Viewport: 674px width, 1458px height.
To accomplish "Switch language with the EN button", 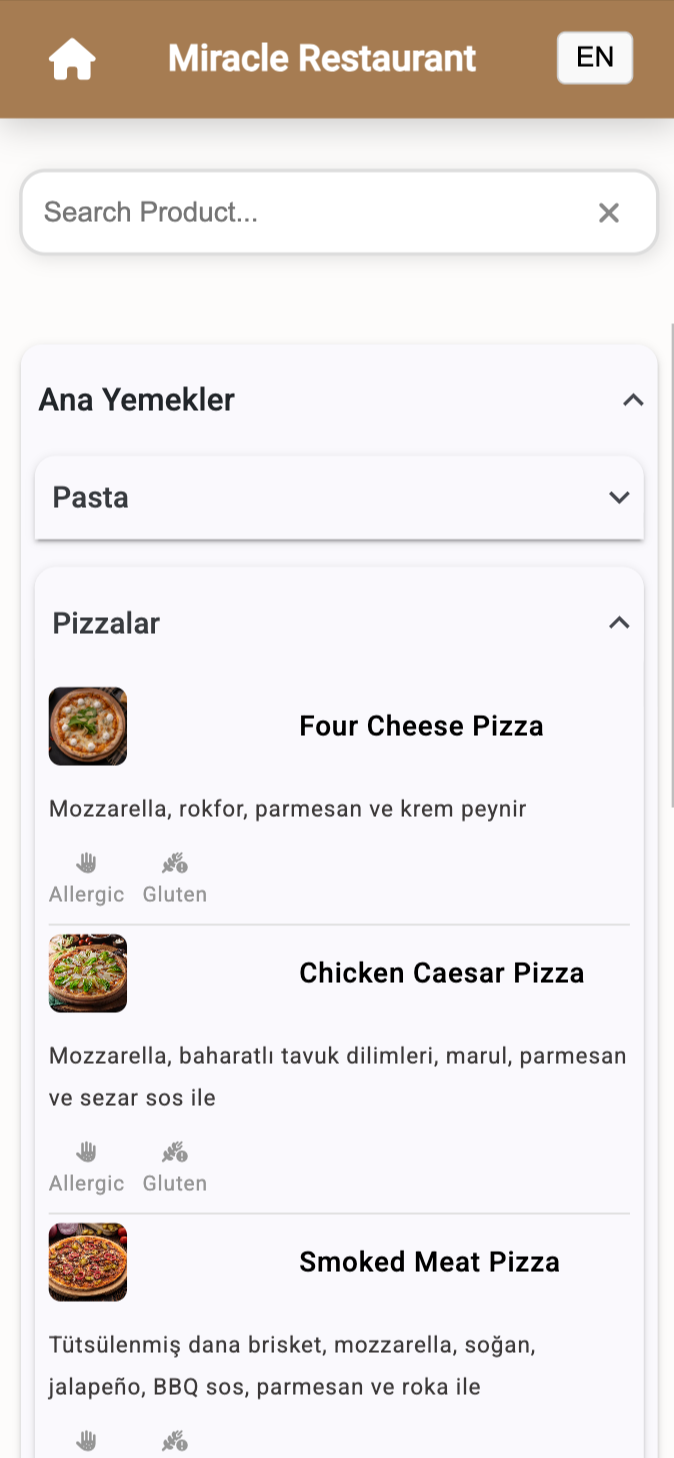I will pos(595,57).
